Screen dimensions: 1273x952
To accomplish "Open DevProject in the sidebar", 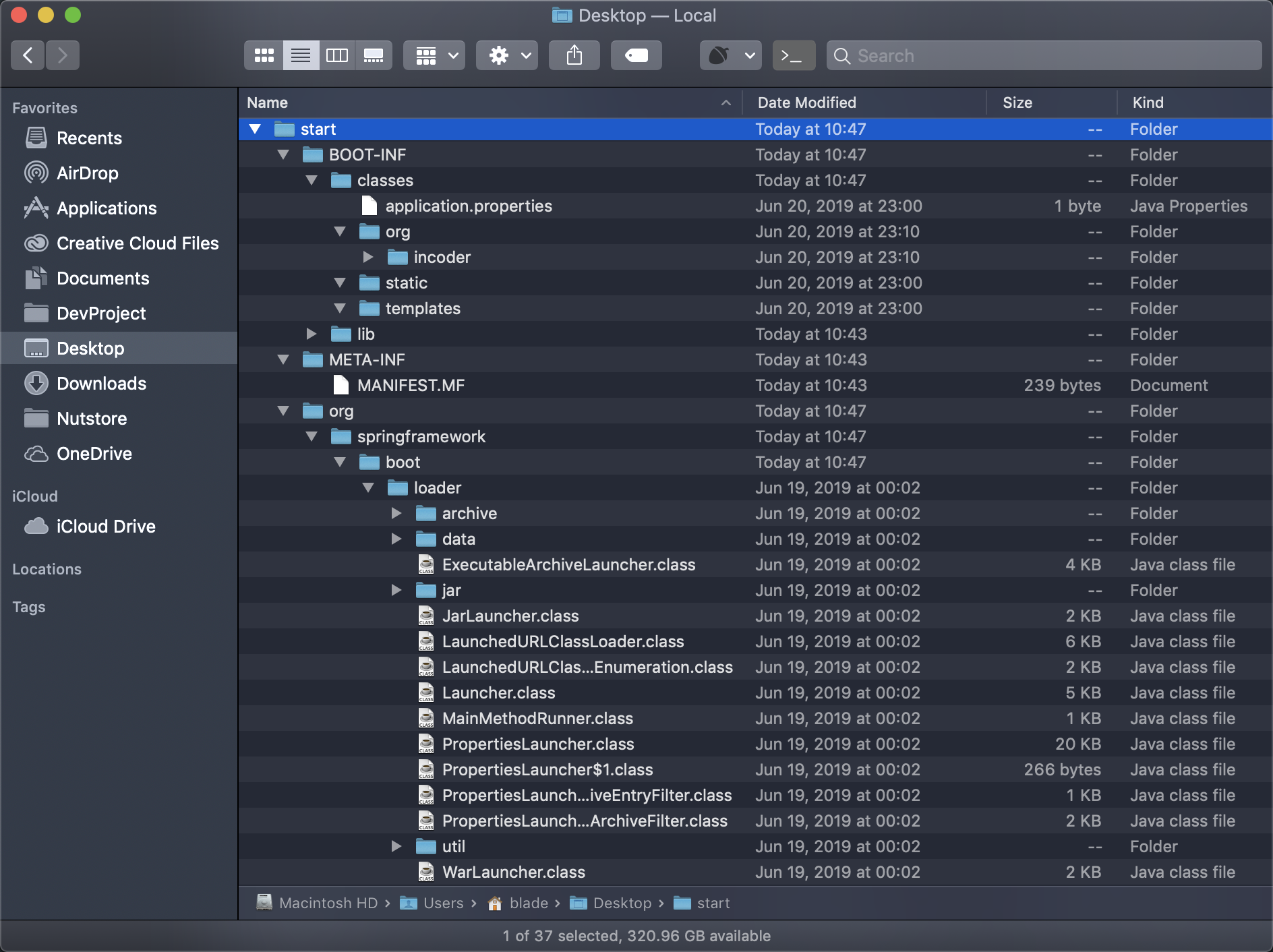I will pos(119,314).
